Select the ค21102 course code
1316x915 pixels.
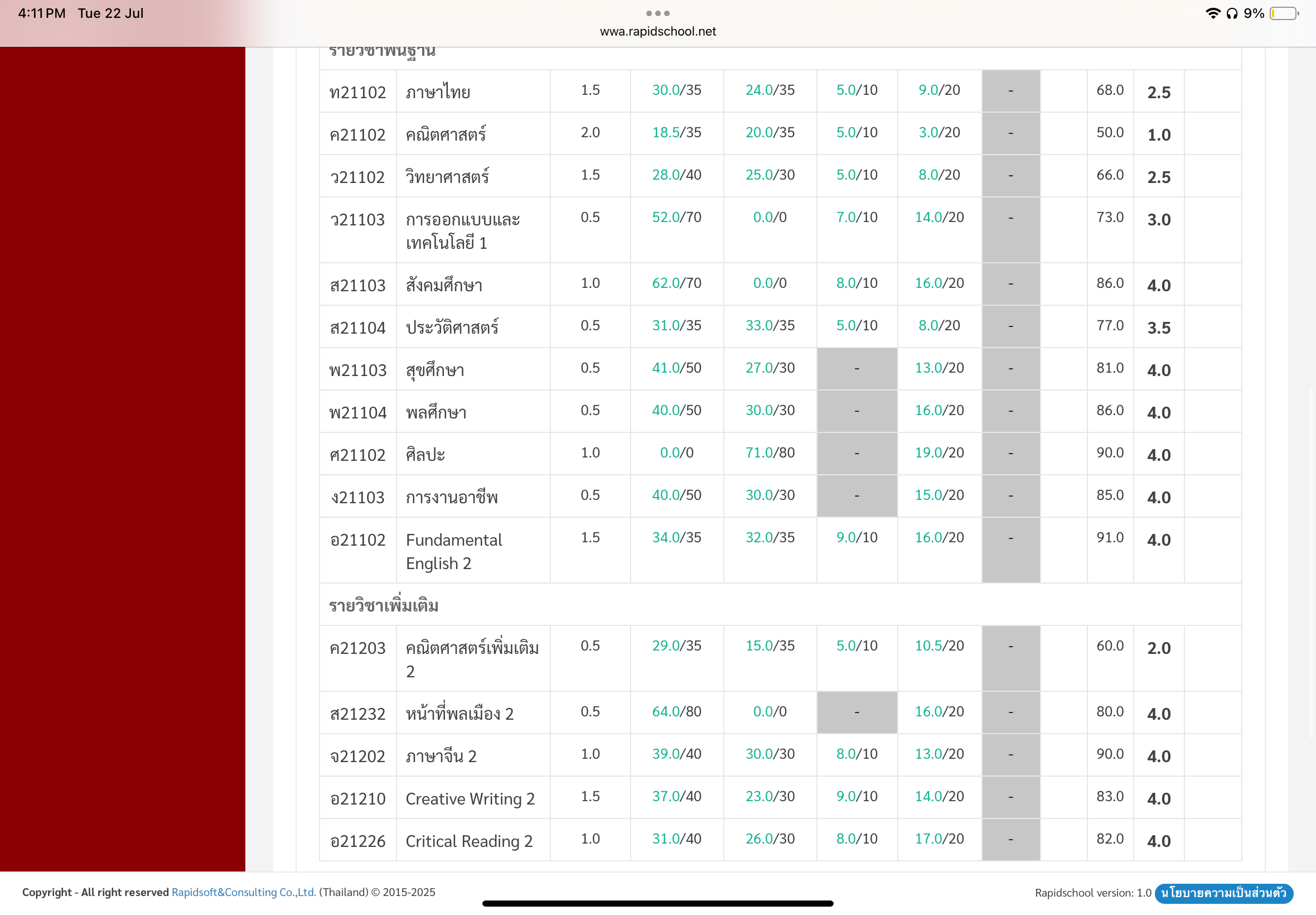pos(357,134)
